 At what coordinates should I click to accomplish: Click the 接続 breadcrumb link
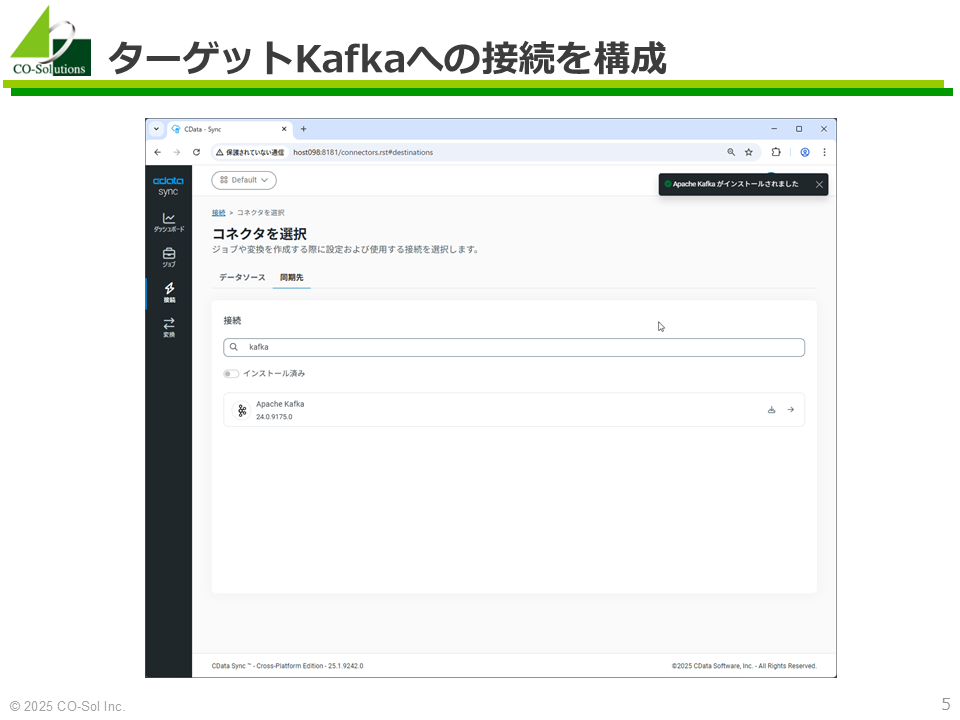point(219,212)
